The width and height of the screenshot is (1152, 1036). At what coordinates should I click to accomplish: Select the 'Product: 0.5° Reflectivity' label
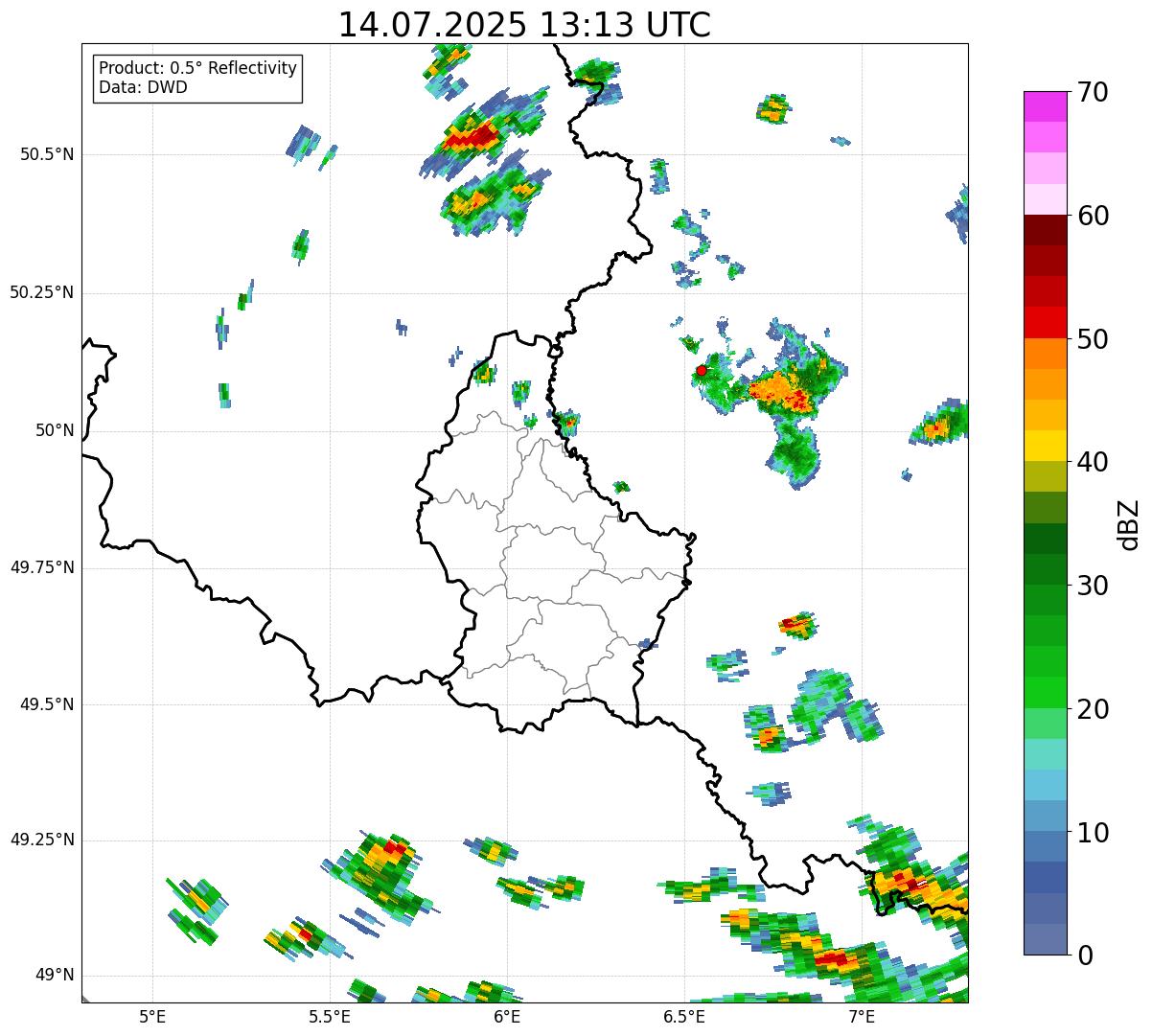pos(197,69)
